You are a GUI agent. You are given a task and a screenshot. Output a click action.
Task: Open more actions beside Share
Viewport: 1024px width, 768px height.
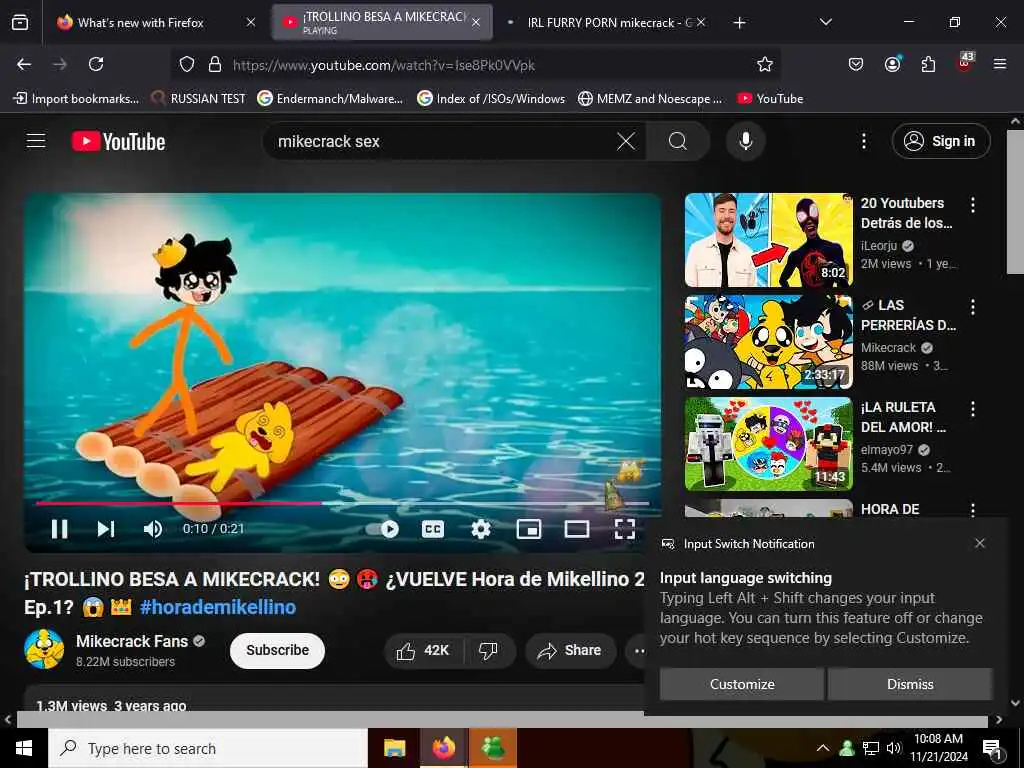click(x=639, y=650)
